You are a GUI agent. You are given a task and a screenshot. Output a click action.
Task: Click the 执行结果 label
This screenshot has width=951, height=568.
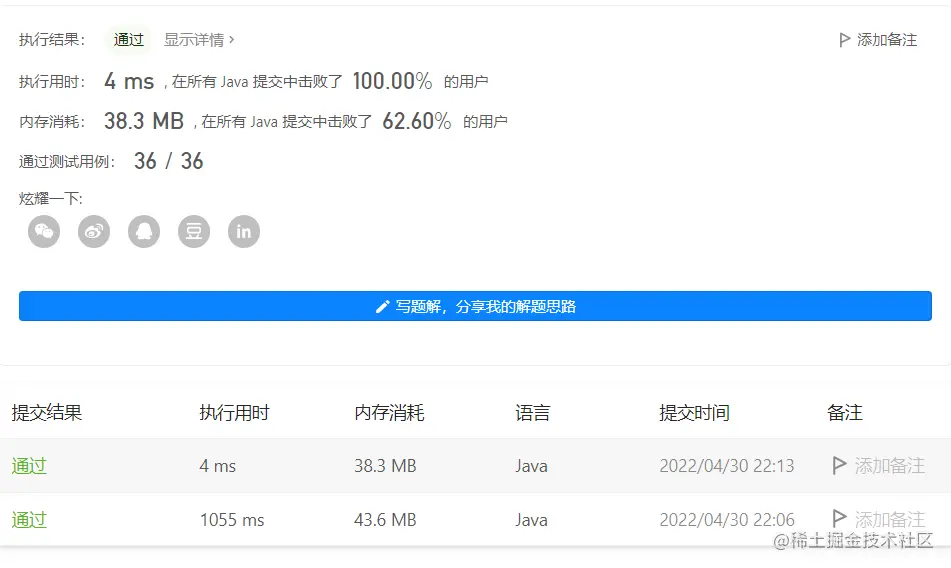pos(52,40)
